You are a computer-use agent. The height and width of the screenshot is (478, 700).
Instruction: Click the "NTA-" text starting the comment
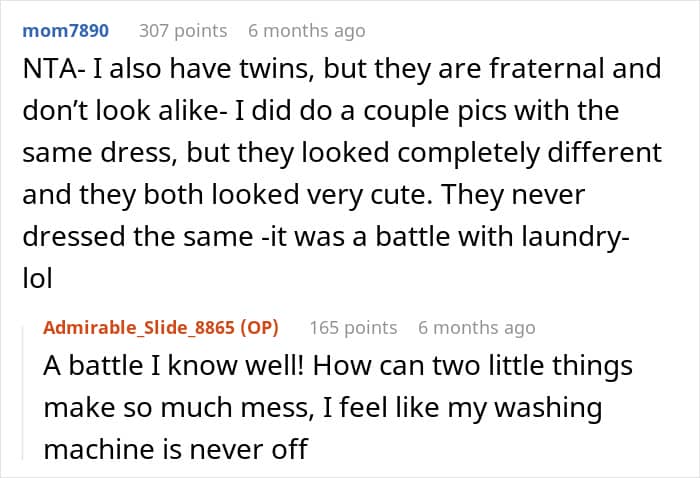47,69
